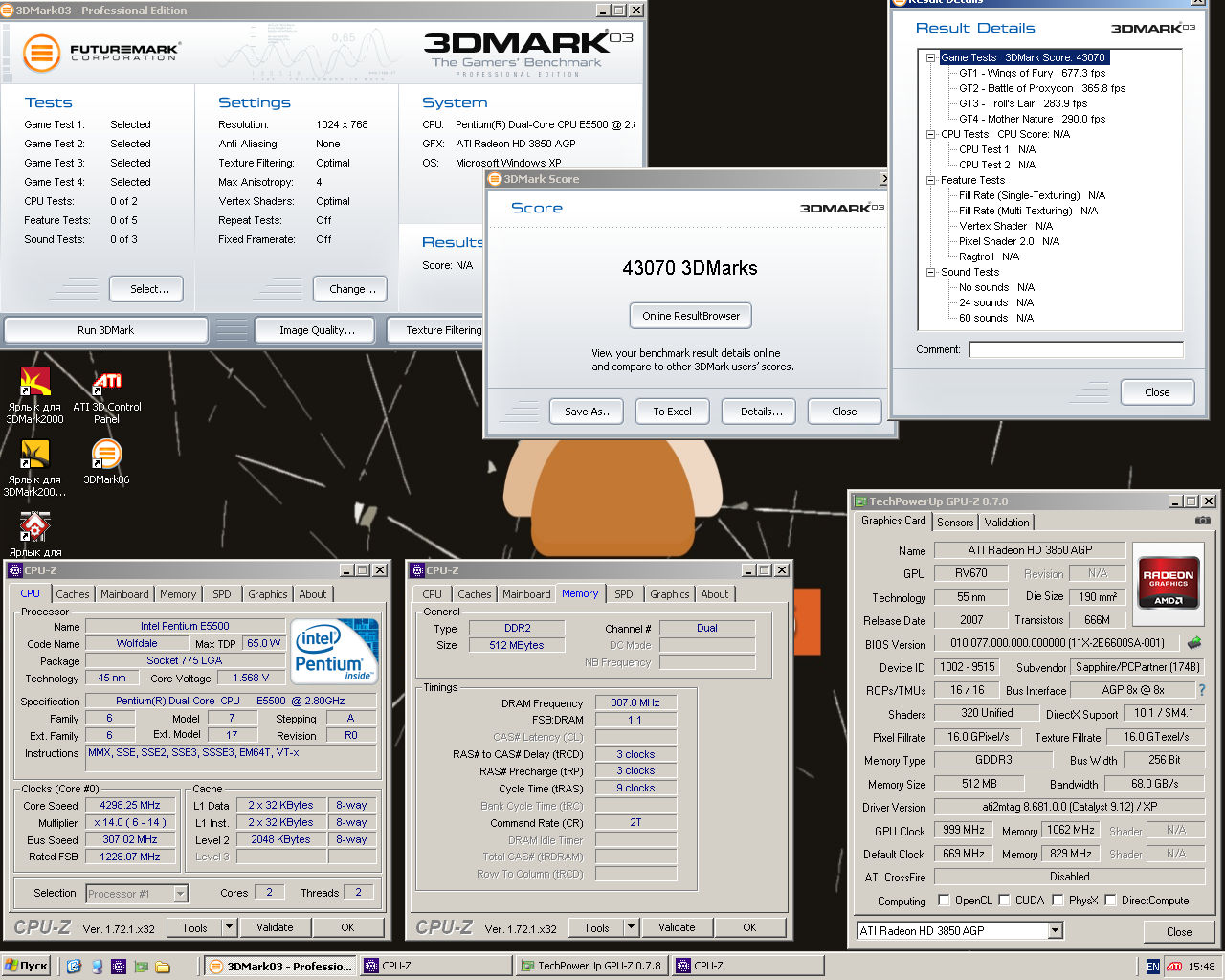Launch Internet Explorer from quick launch
Image resolution: width=1225 pixels, height=980 pixels.
tap(75, 967)
